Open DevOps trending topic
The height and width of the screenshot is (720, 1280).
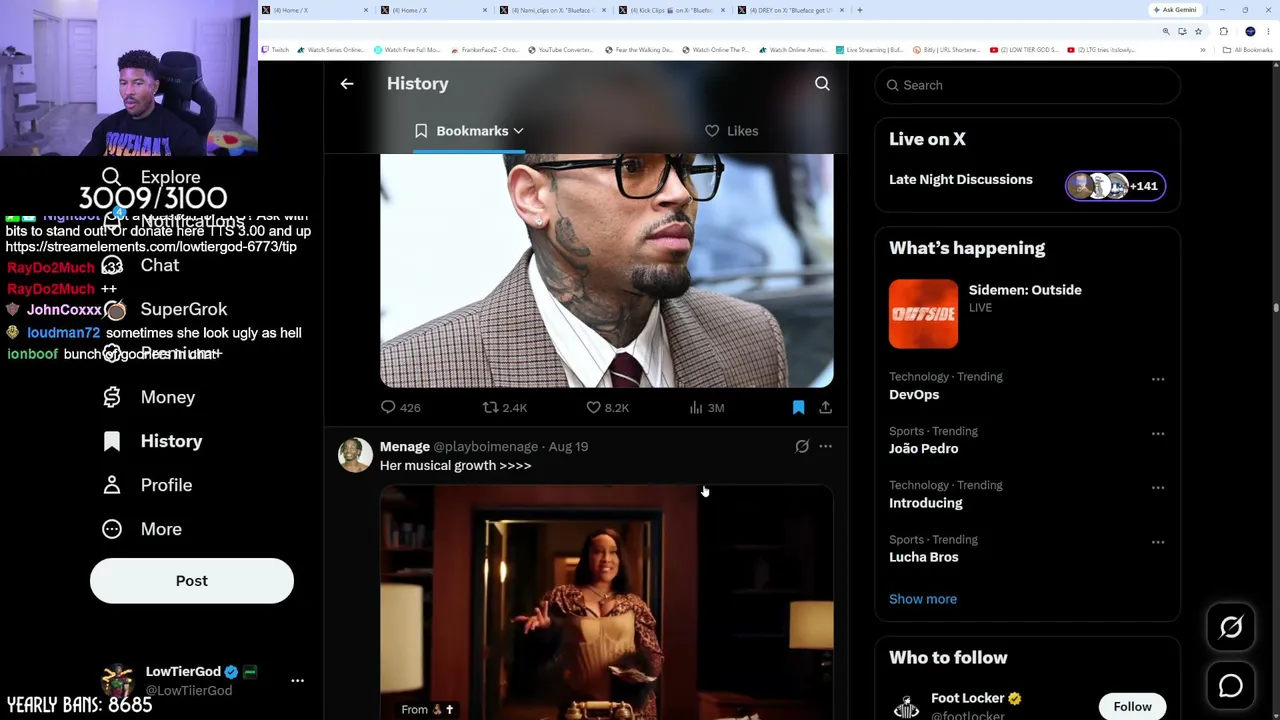click(914, 395)
